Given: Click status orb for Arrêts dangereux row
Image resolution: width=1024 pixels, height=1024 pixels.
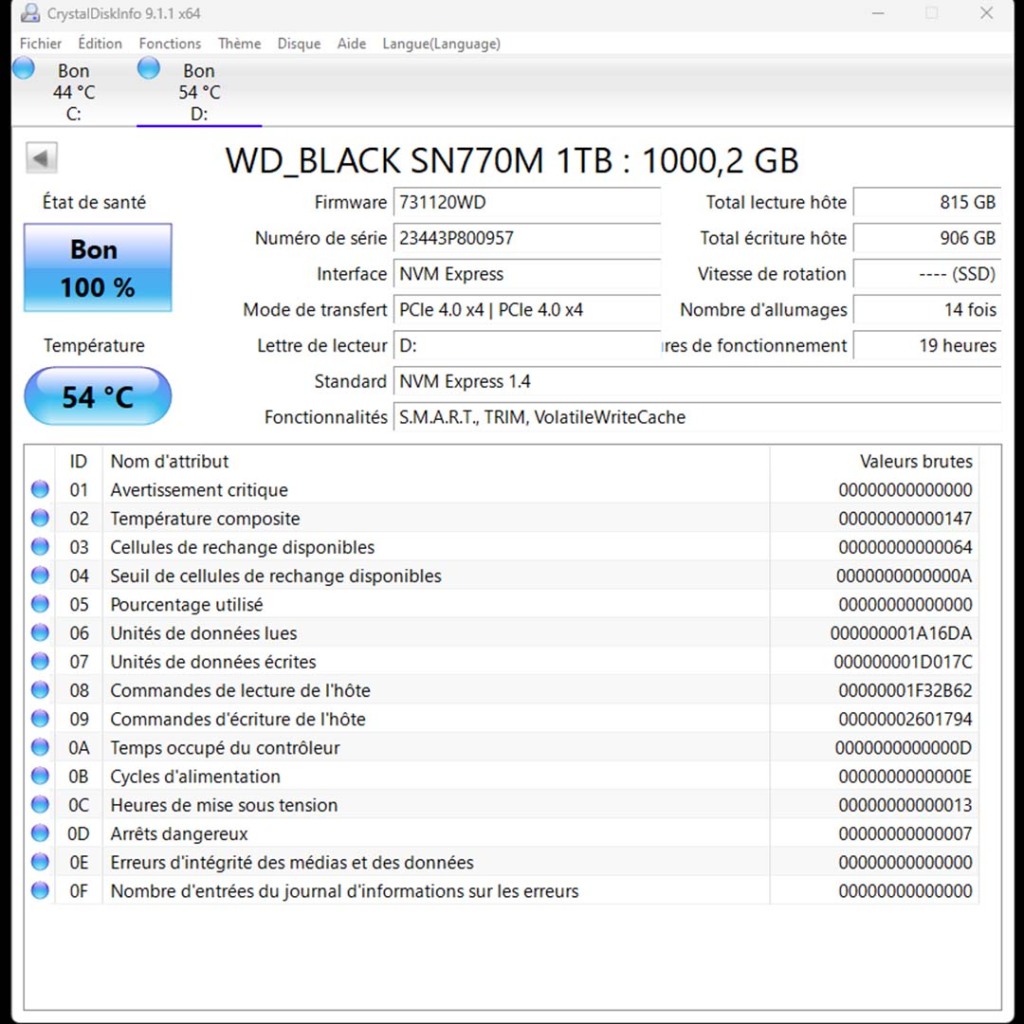Looking at the screenshot, I should point(40,833).
